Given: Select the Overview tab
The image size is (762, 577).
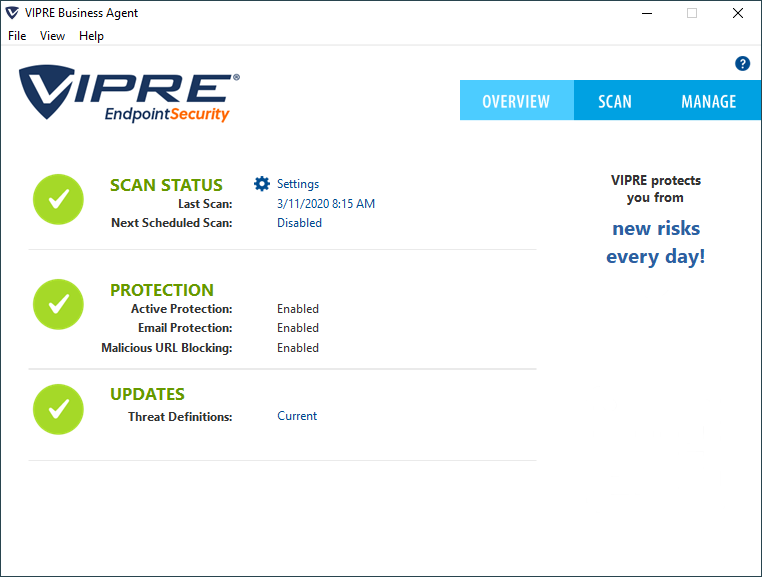Looking at the screenshot, I should (x=516, y=101).
